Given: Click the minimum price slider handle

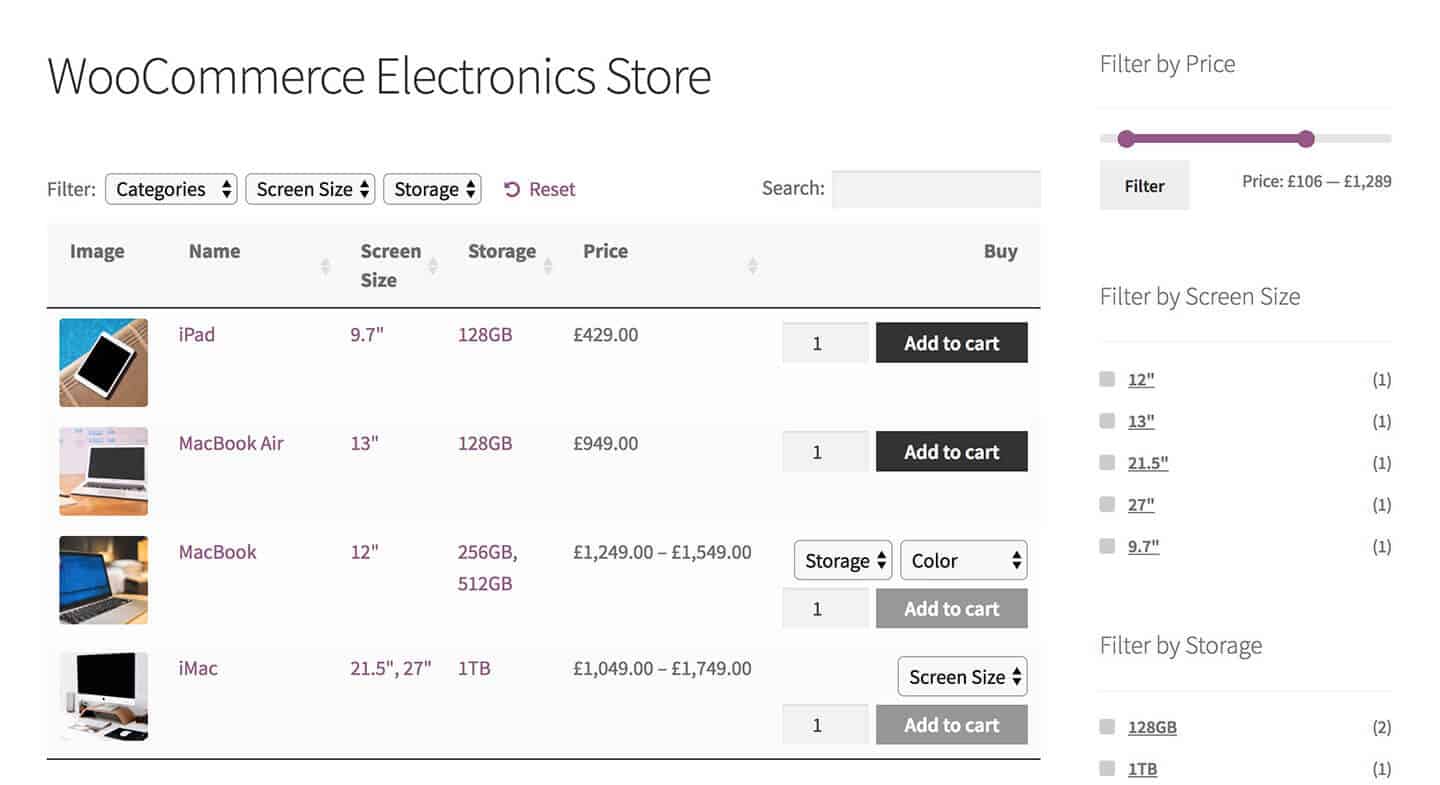Looking at the screenshot, I should coord(1126,138).
